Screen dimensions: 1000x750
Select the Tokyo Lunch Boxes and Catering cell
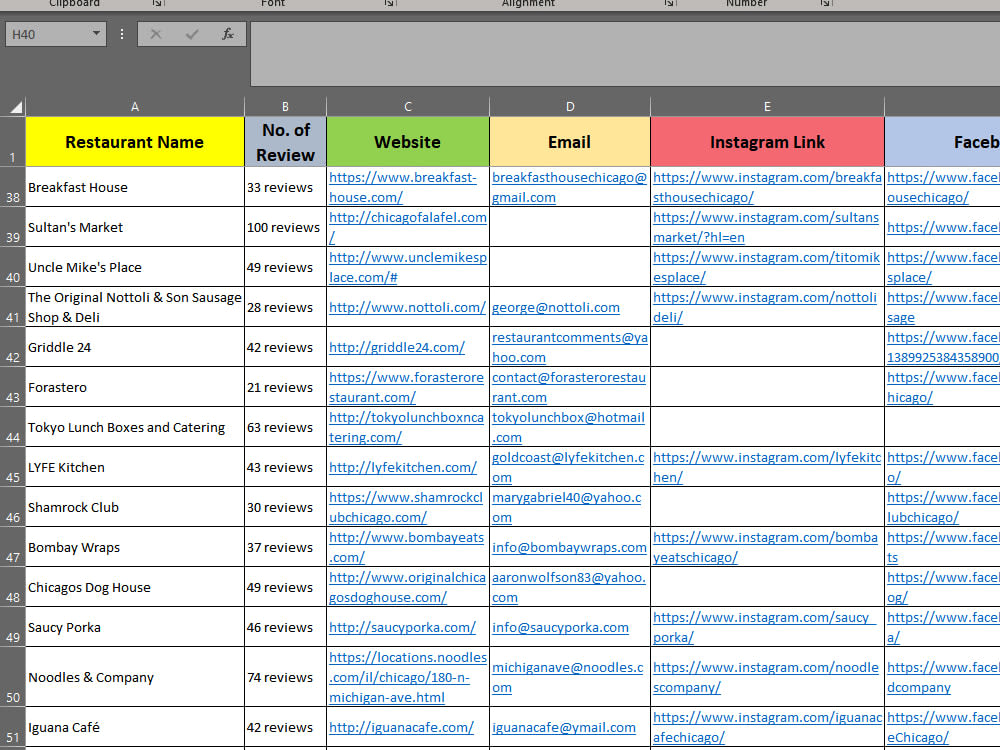[135, 427]
